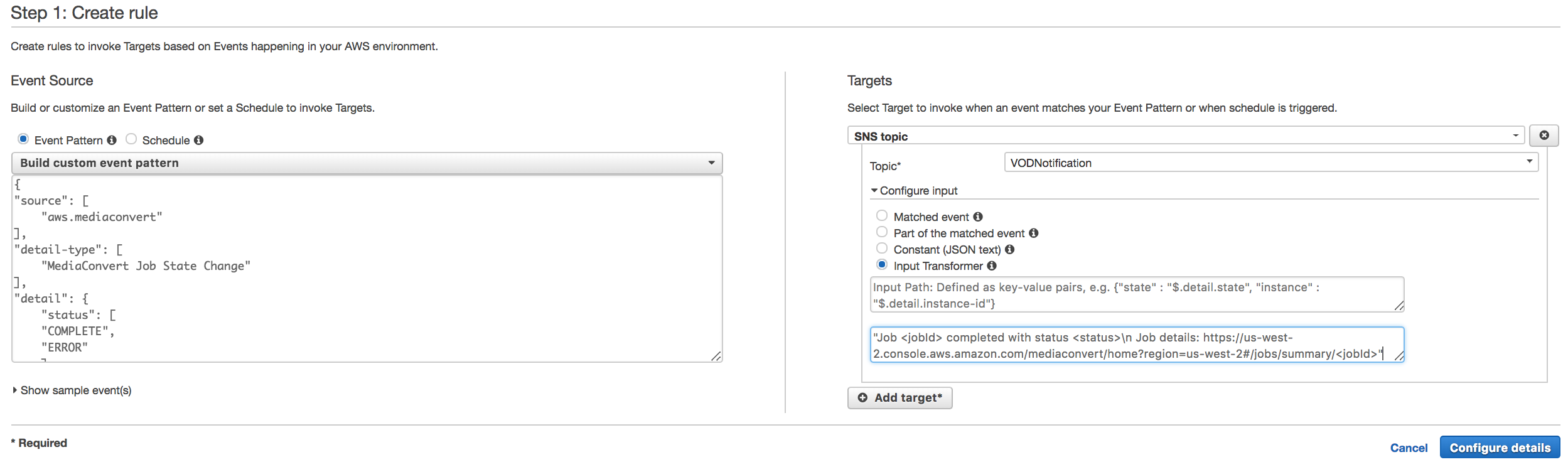The image size is (1568, 462).
Task: Choose Constant (JSON text) radio option
Action: [x=882, y=248]
